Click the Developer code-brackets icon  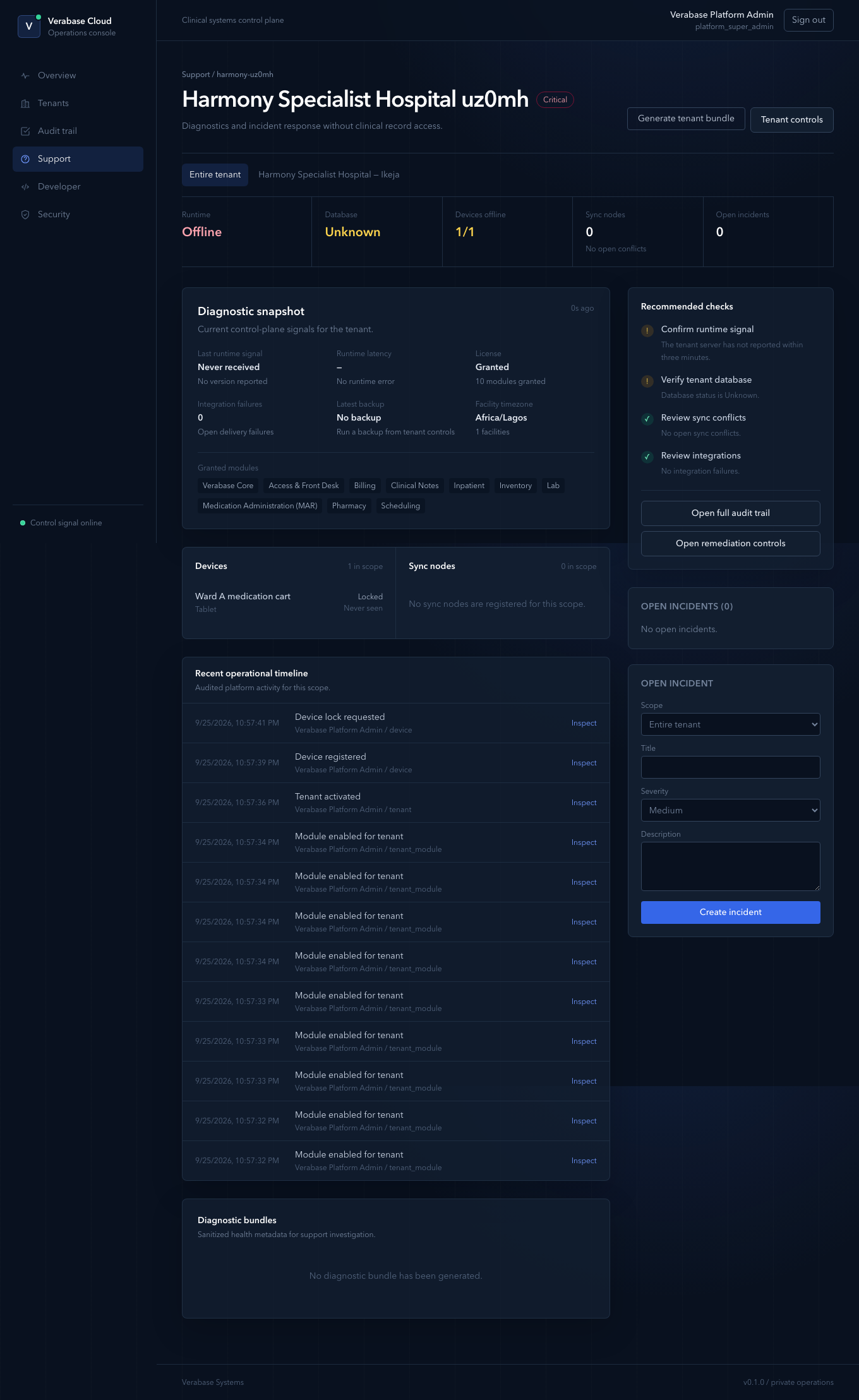point(25,187)
